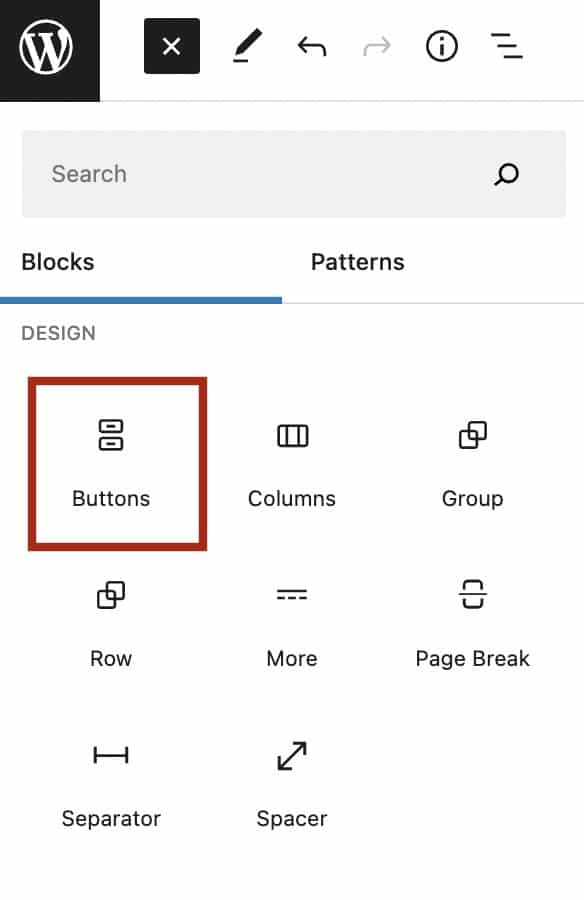Click the Undo arrow

coord(312,46)
